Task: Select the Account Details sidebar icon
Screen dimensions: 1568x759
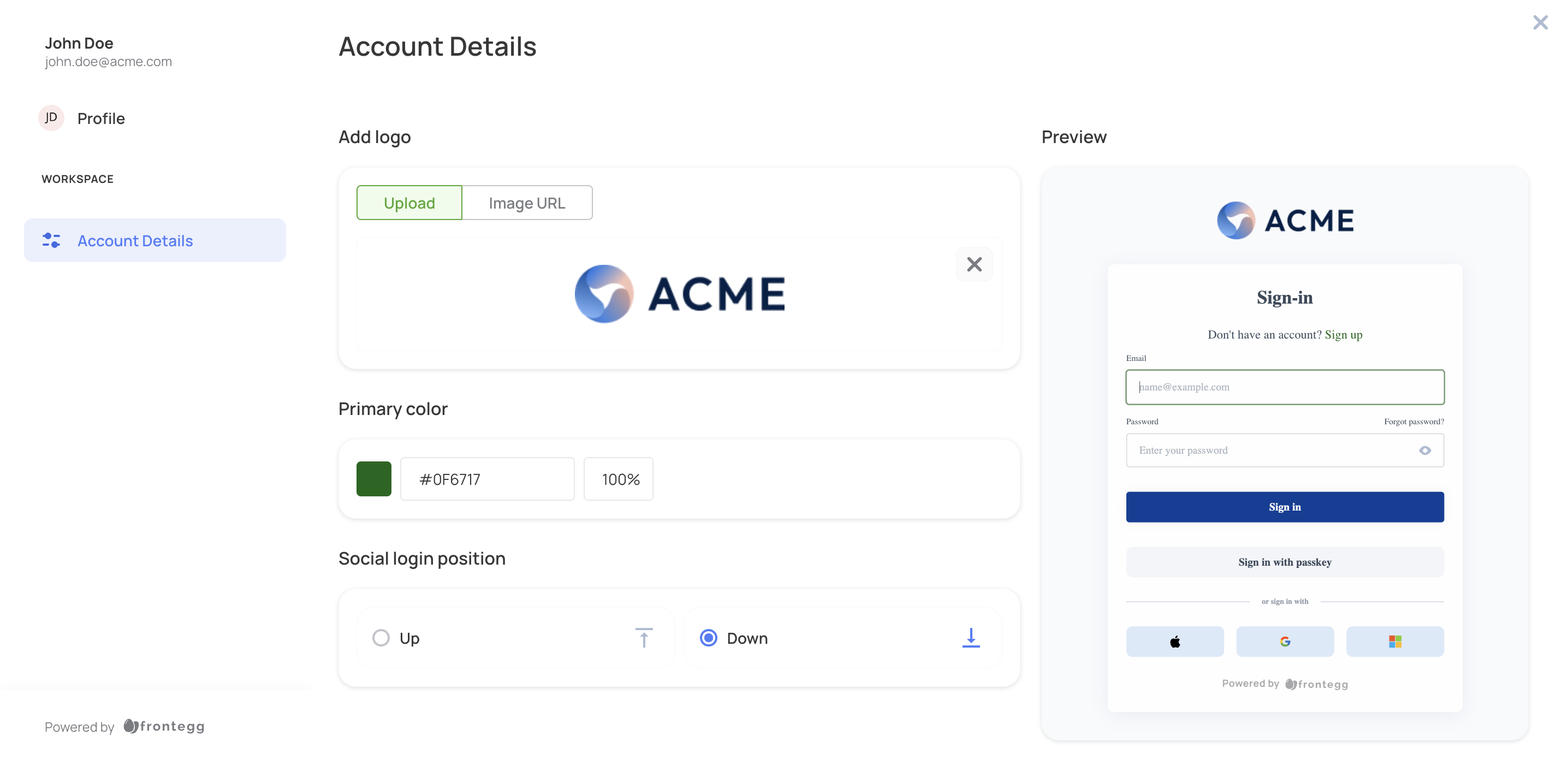Action: pyautogui.click(x=51, y=240)
